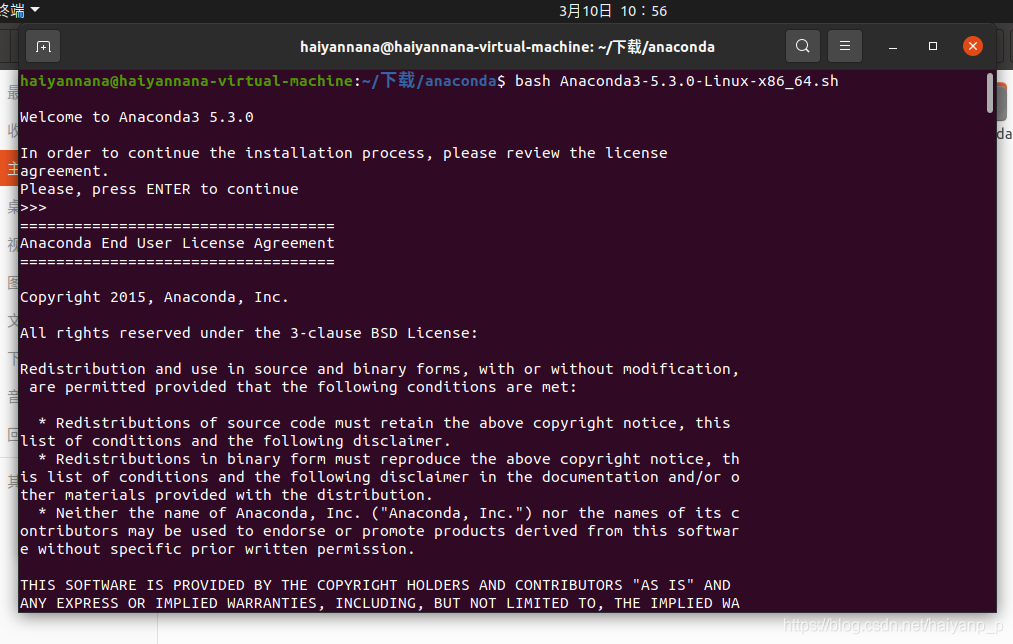Click the terminal window title text
Viewport: 1013px width, 644px height.
point(507,47)
